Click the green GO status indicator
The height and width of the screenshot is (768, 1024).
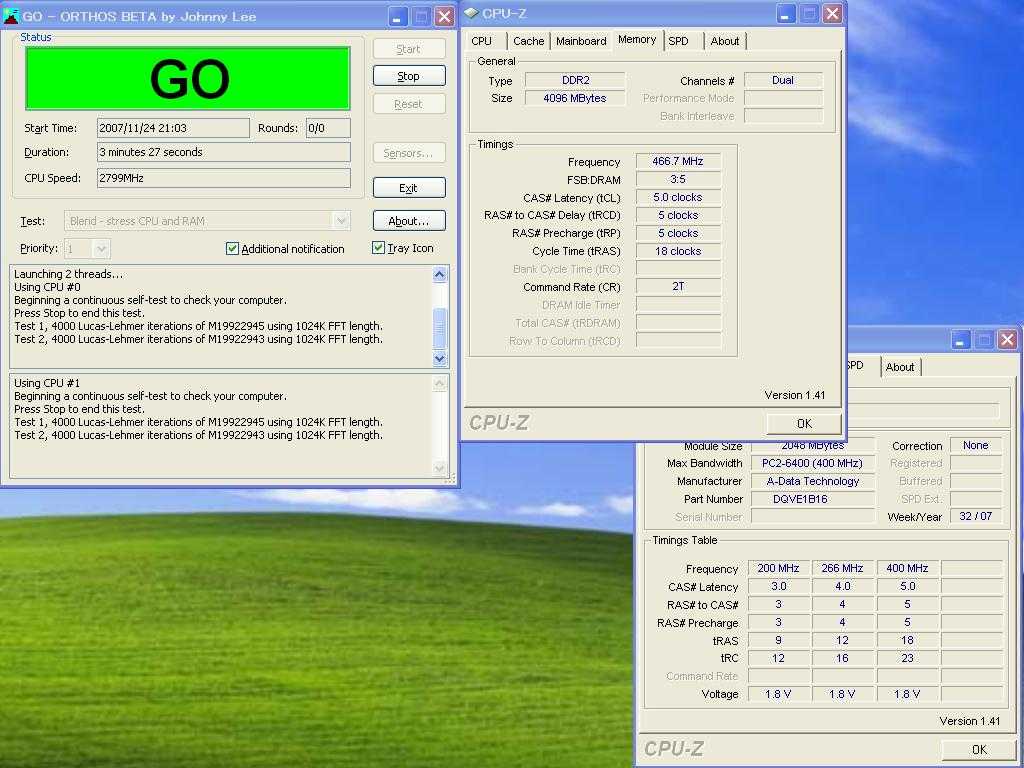point(188,78)
